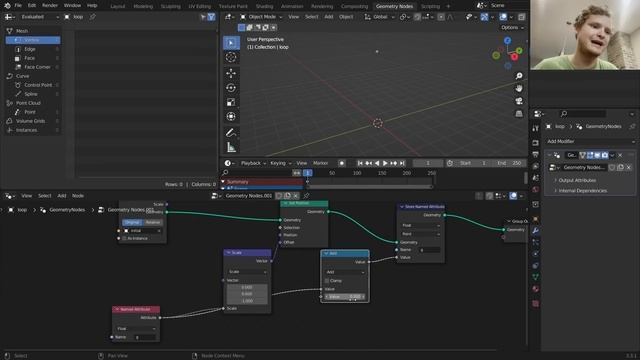This screenshot has width=640, height=360.
Task: Remove the GeometryNodes modifier with X
Action: (620, 155)
